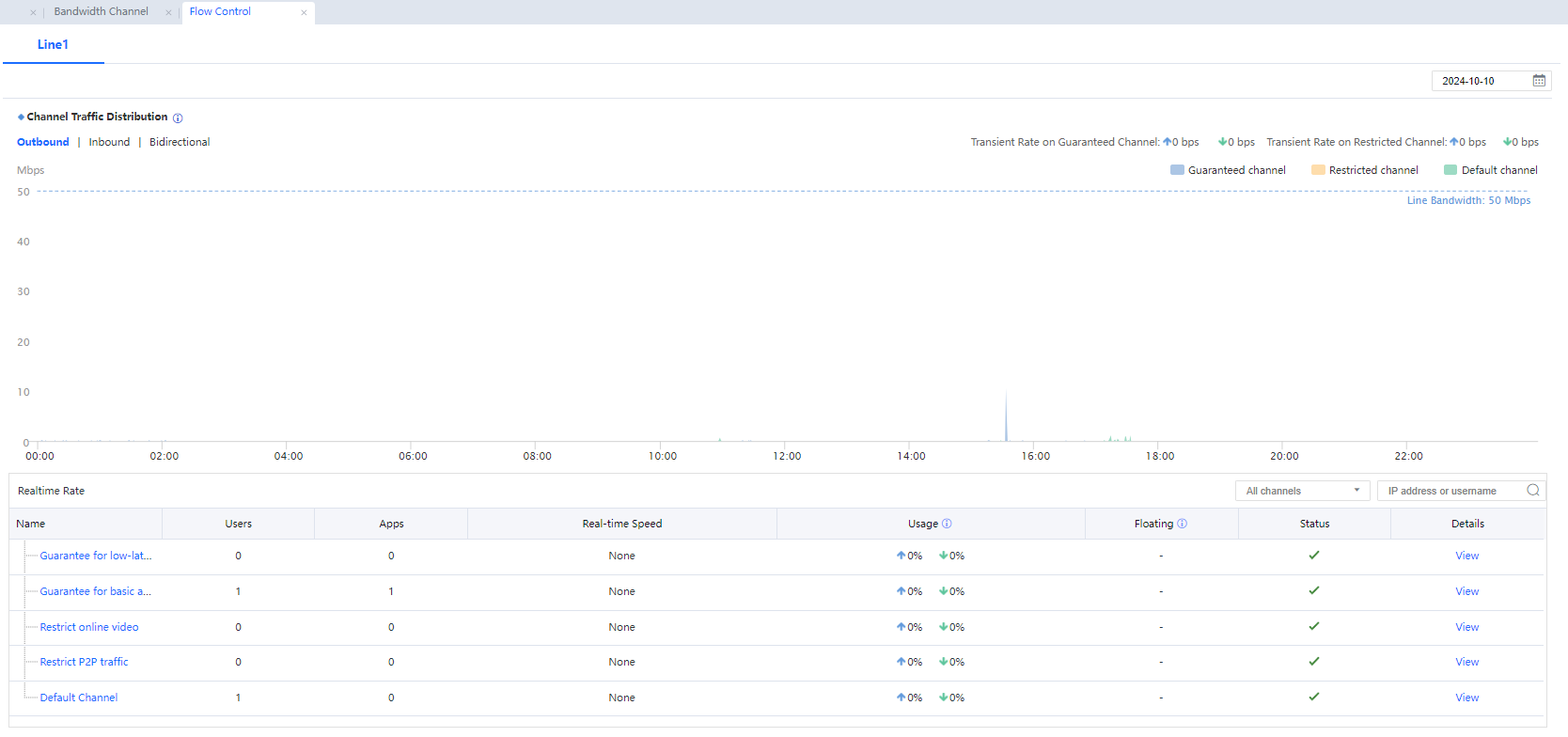
Task: Open the calendar date picker icon
Action: point(1539,81)
